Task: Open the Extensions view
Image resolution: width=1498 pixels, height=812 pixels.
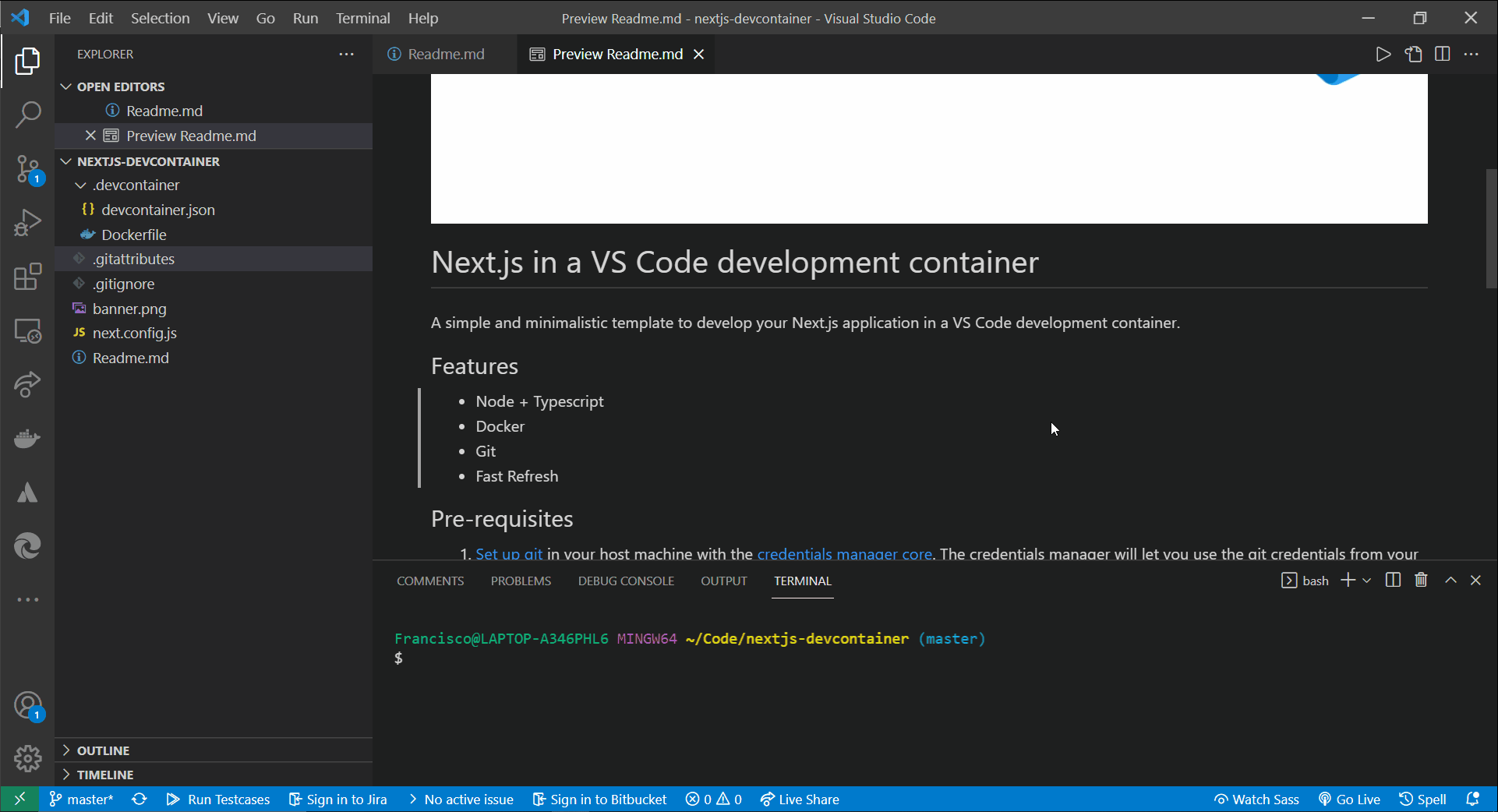Action: coord(28,277)
